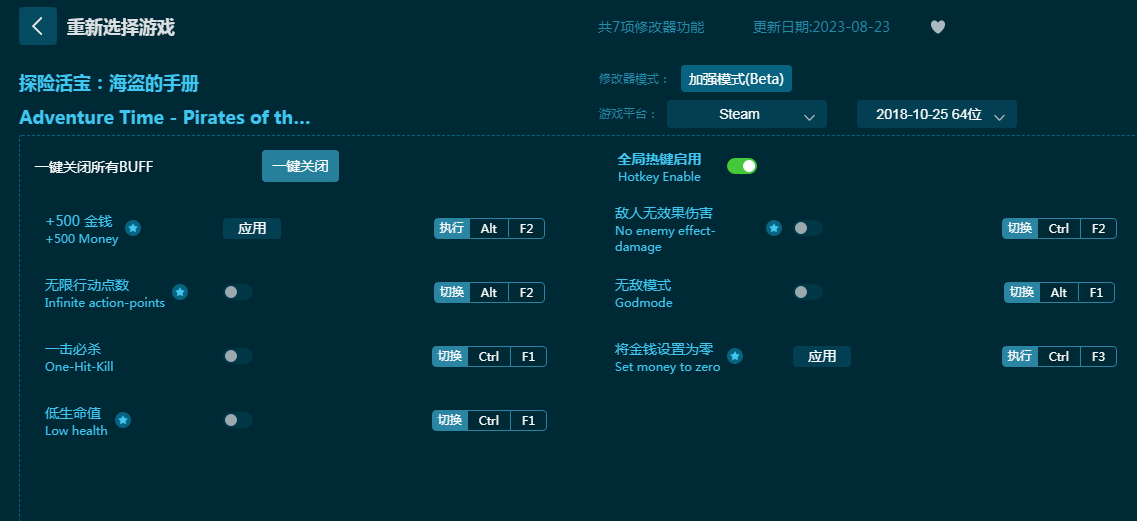Turn on Godmode switch
1137x521 pixels.
807,292
